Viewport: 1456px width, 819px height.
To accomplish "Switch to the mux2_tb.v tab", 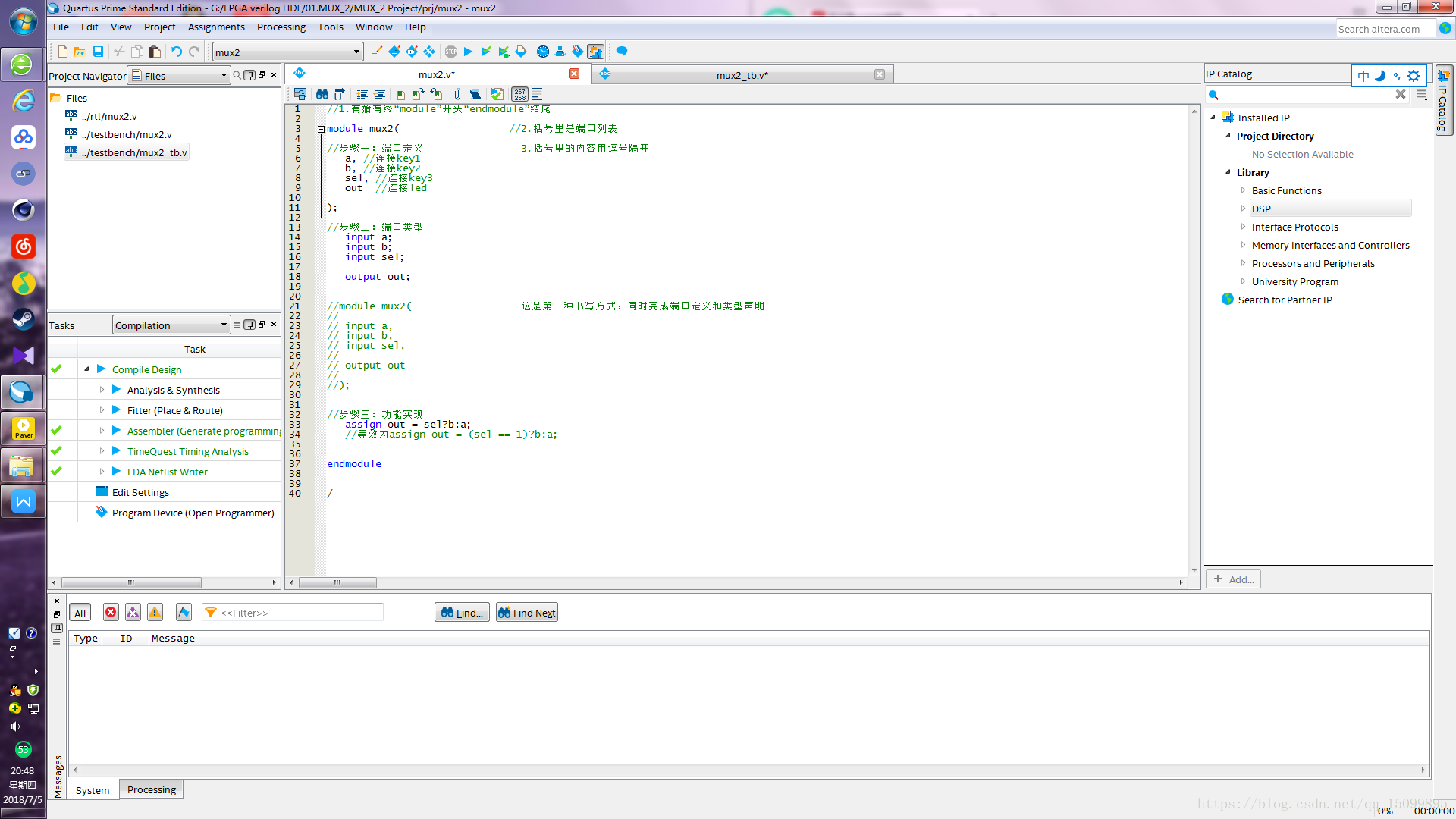I will pos(742,74).
